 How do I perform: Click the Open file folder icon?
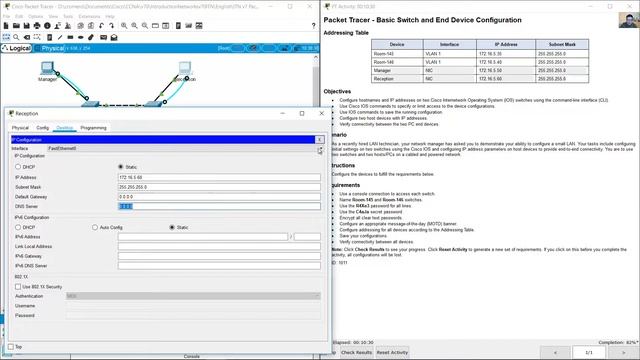(x=16, y=26)
